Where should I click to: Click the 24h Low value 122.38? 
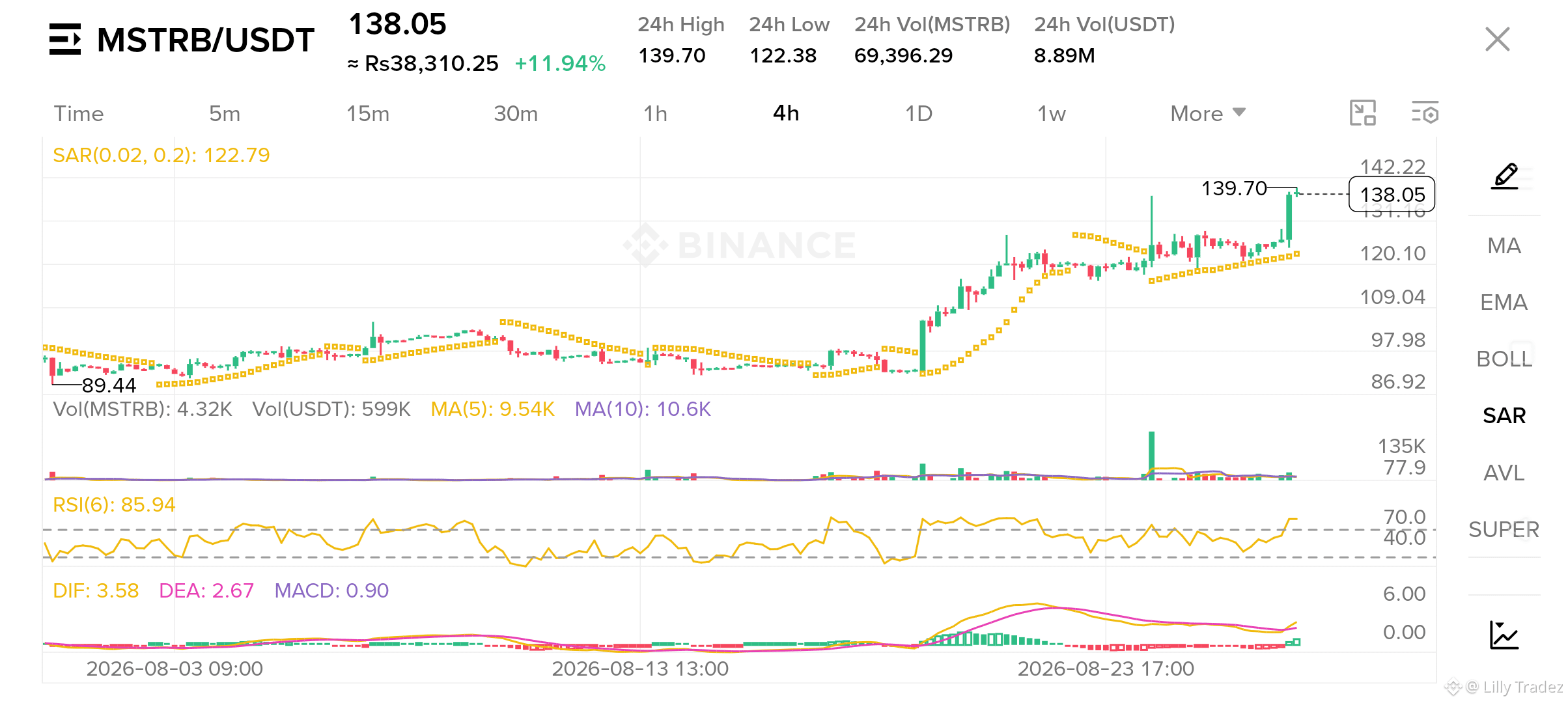click(x=783, y=55)
